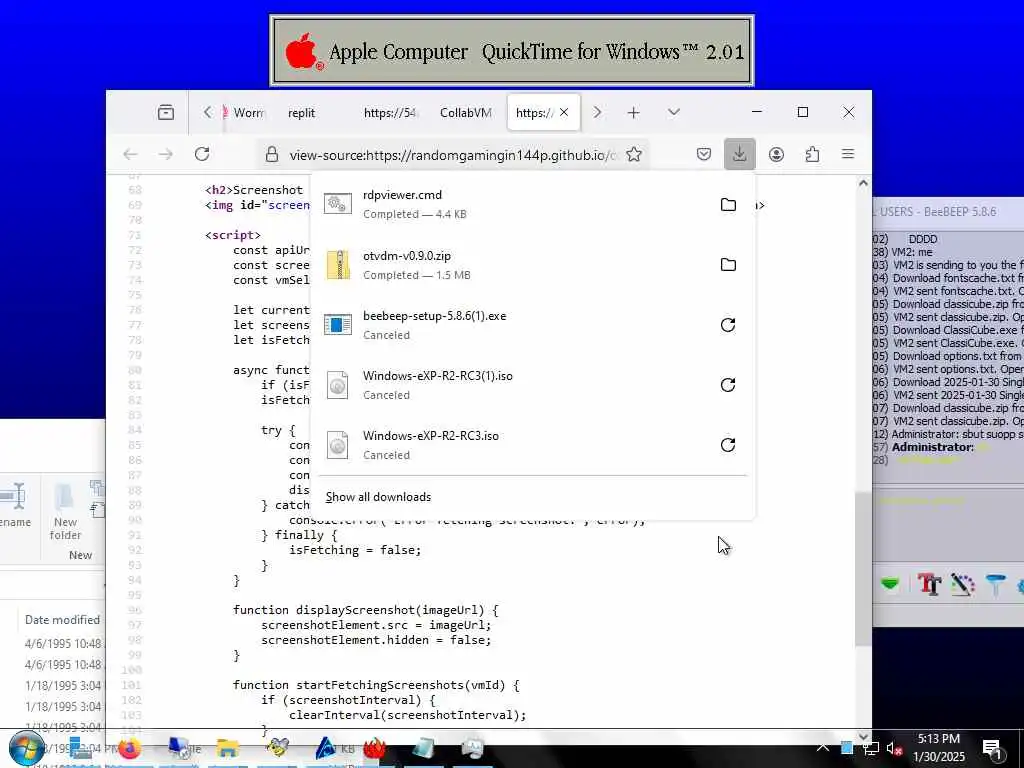Open File Explorer from the taskbar
The height and width of the screenshot is (768, 1024).
click(x=227, y=748)
